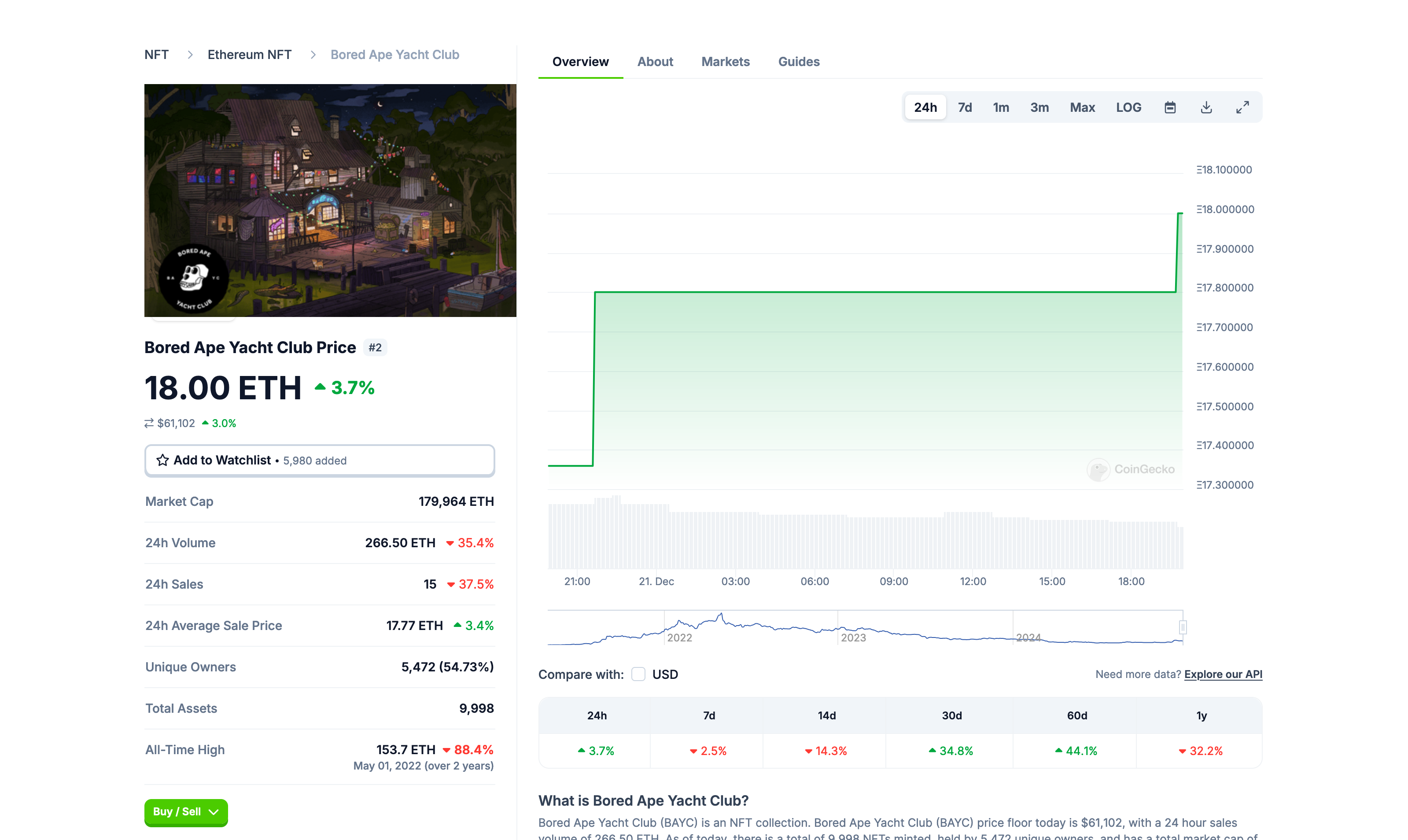This screenshot has width=1408, height=840.
Task: Click the What is Bored Ape Yacht Club heading
Action: tap(643, 800)
